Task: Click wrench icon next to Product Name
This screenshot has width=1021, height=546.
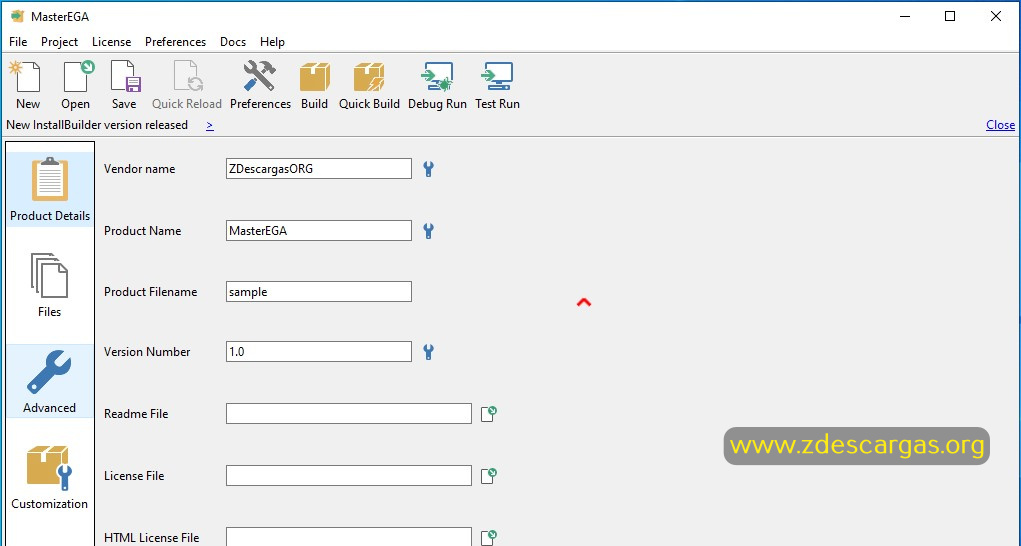Action: tap(428, 231)
